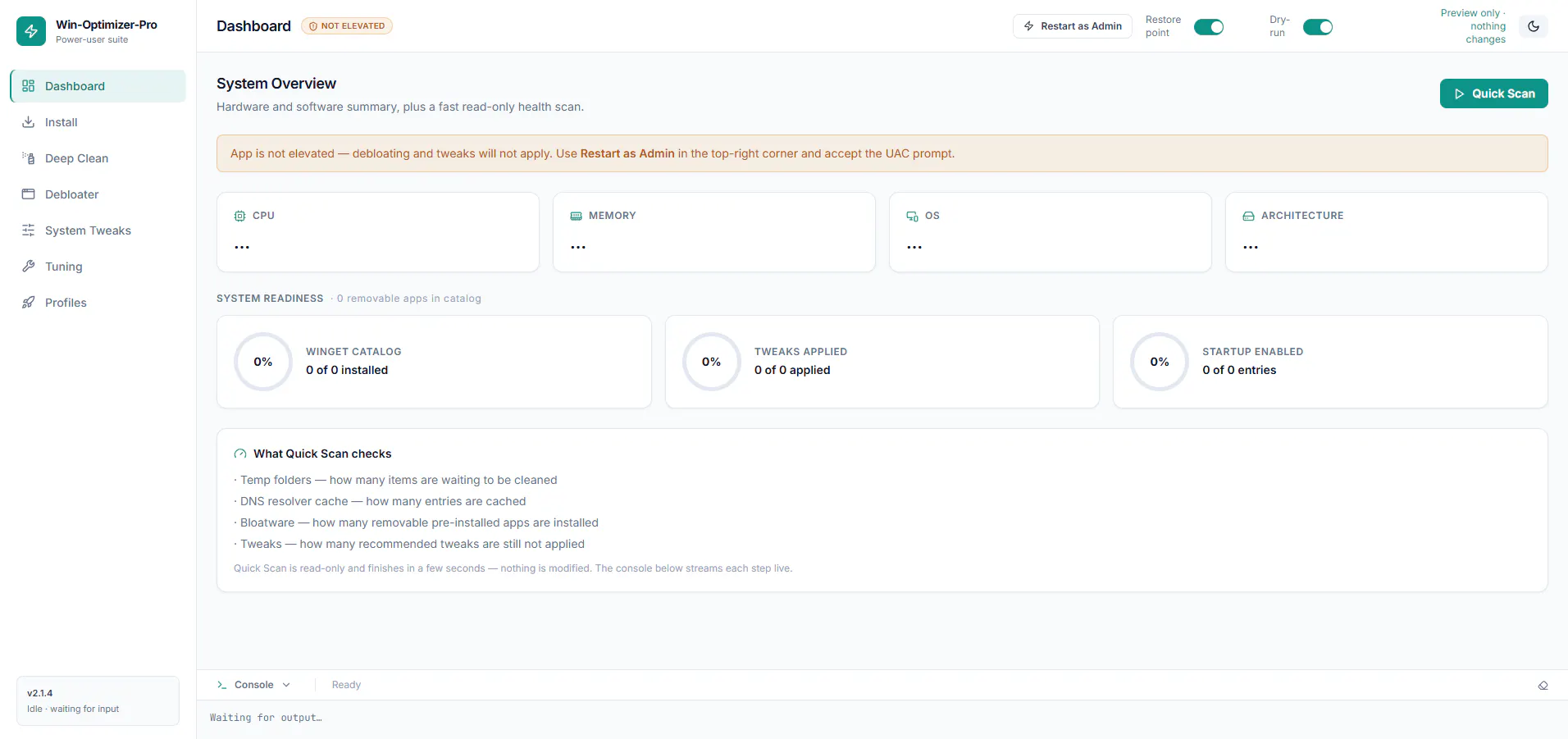This screenshot has height=739, width=1568.
Task: Clear console with the eraser icon
Action: (1543, 686)
